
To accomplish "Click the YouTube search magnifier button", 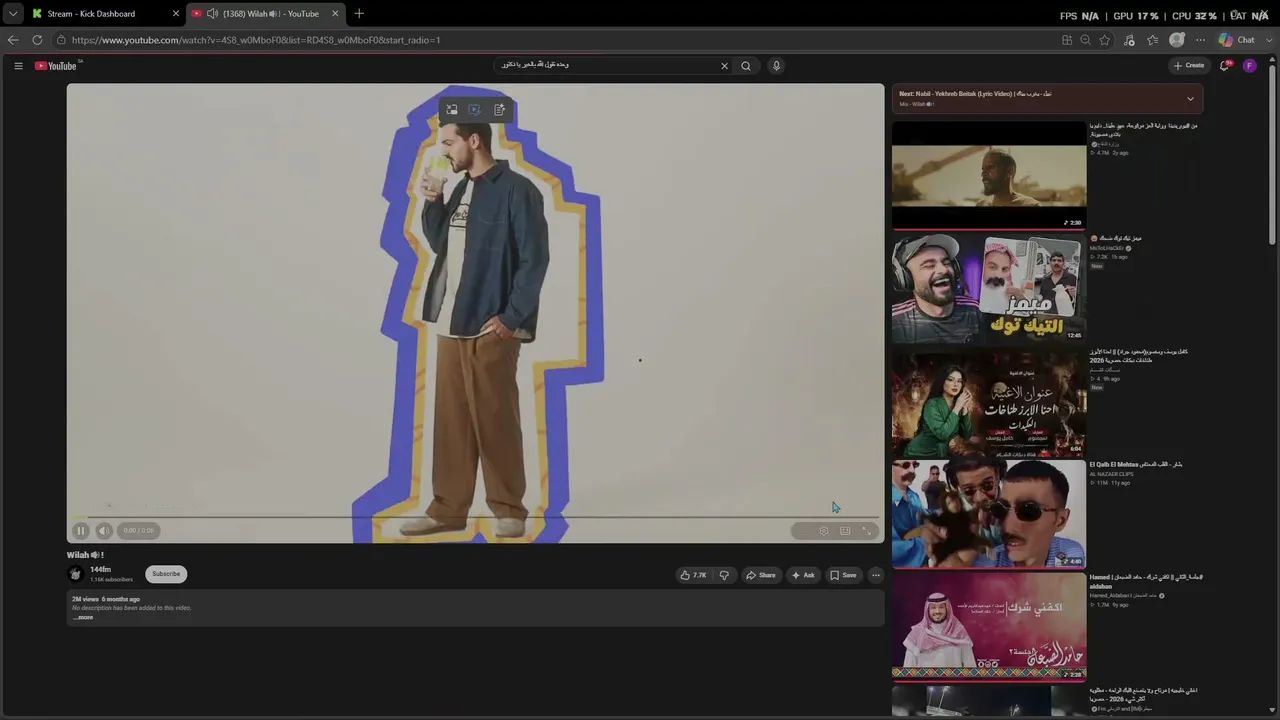I will click(745, 66).
